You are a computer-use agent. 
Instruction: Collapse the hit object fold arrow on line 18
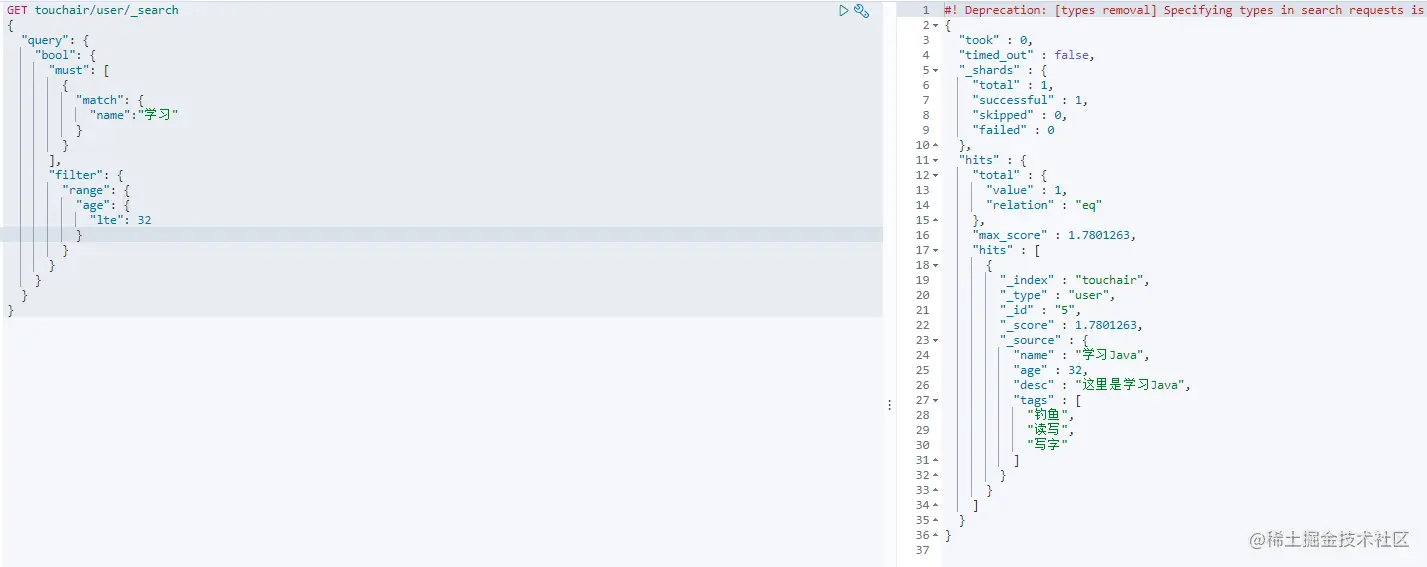pyautogui.click(x=936, y=265)
